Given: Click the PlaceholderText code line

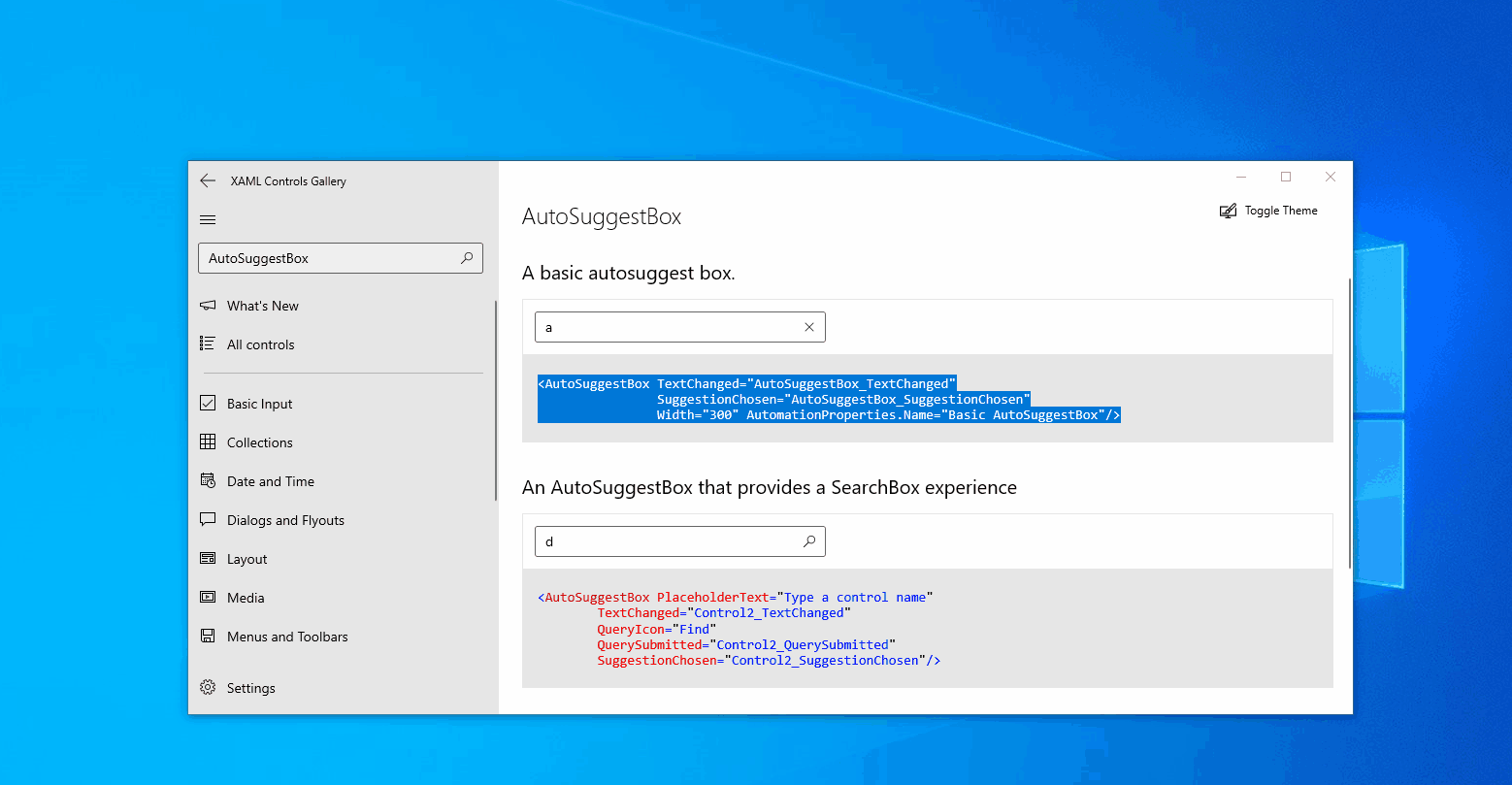Looking at the screenshot, I should click(735, 597).
